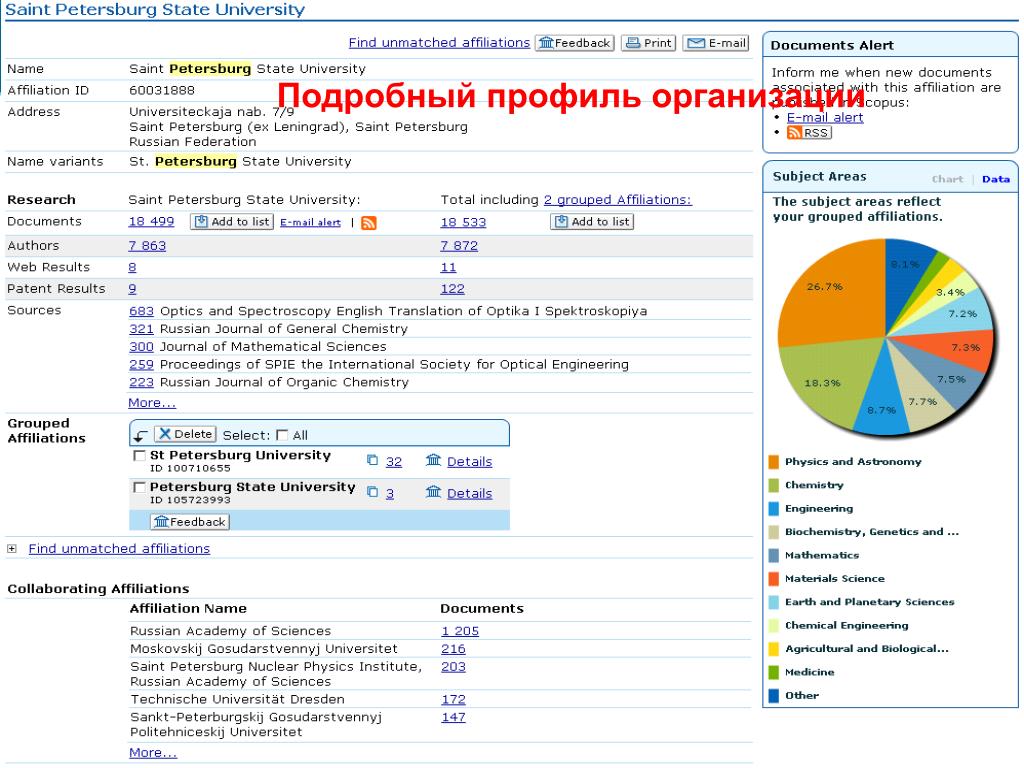The image size is (1024, 768).
Task: Click Feedback button under grouped affiliations
Action: [190, 522]
